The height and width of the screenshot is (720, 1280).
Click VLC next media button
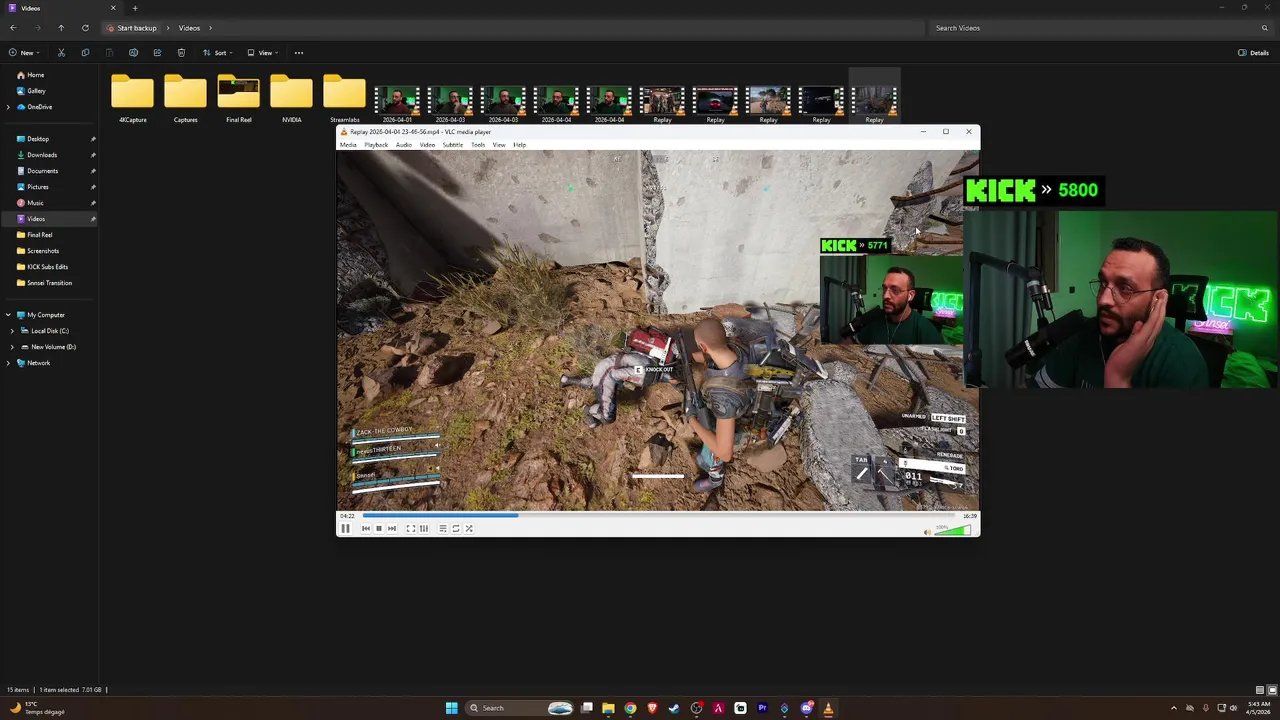[x=391, y=528]
